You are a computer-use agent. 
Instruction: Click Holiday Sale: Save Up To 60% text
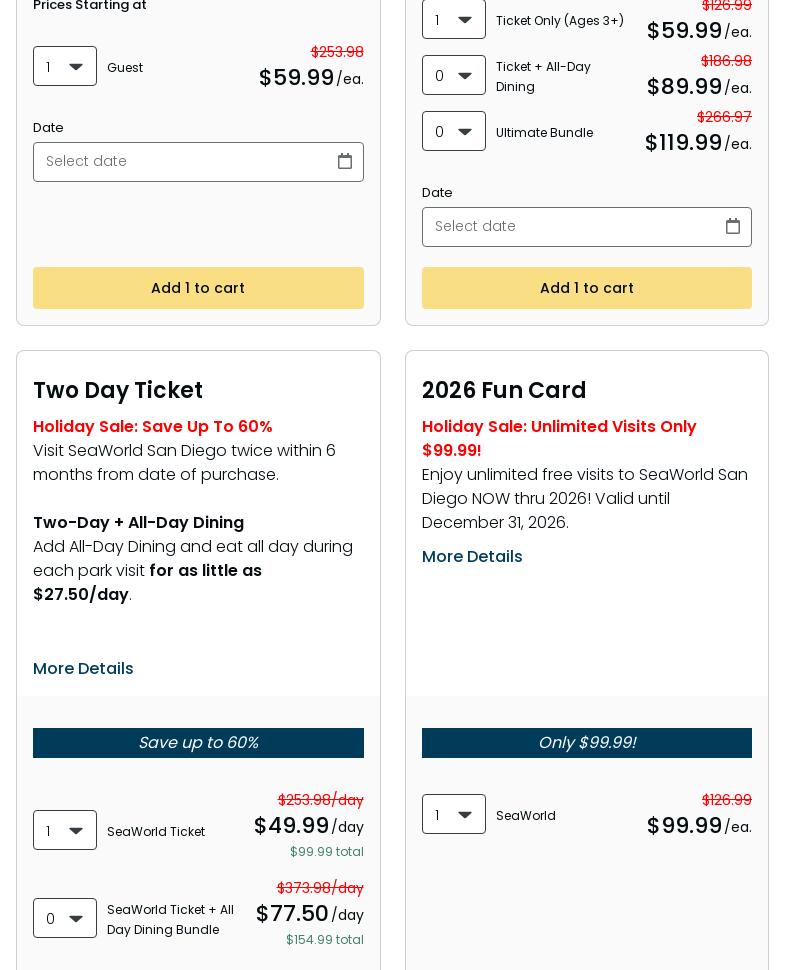pyautogui.click(x=153, y=426)
